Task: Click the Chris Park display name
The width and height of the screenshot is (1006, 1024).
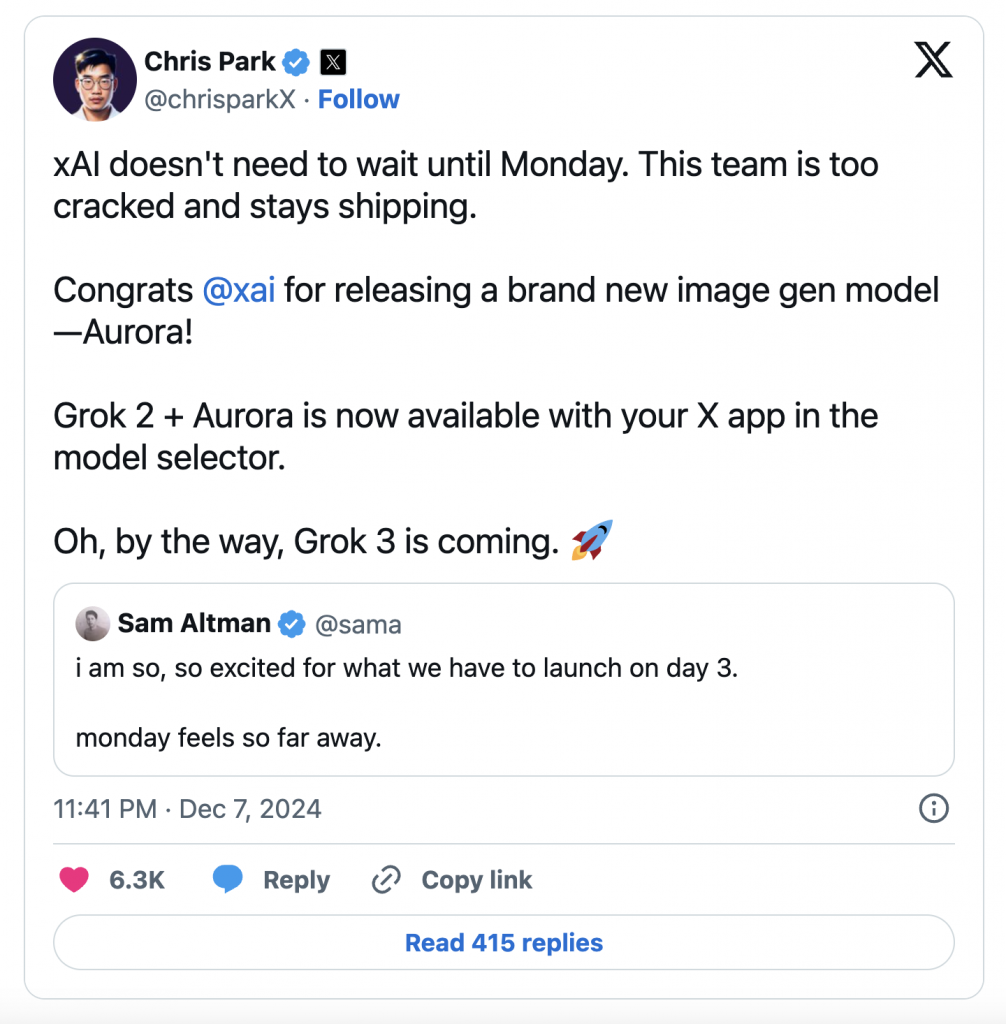Action: tap(210, 62)
